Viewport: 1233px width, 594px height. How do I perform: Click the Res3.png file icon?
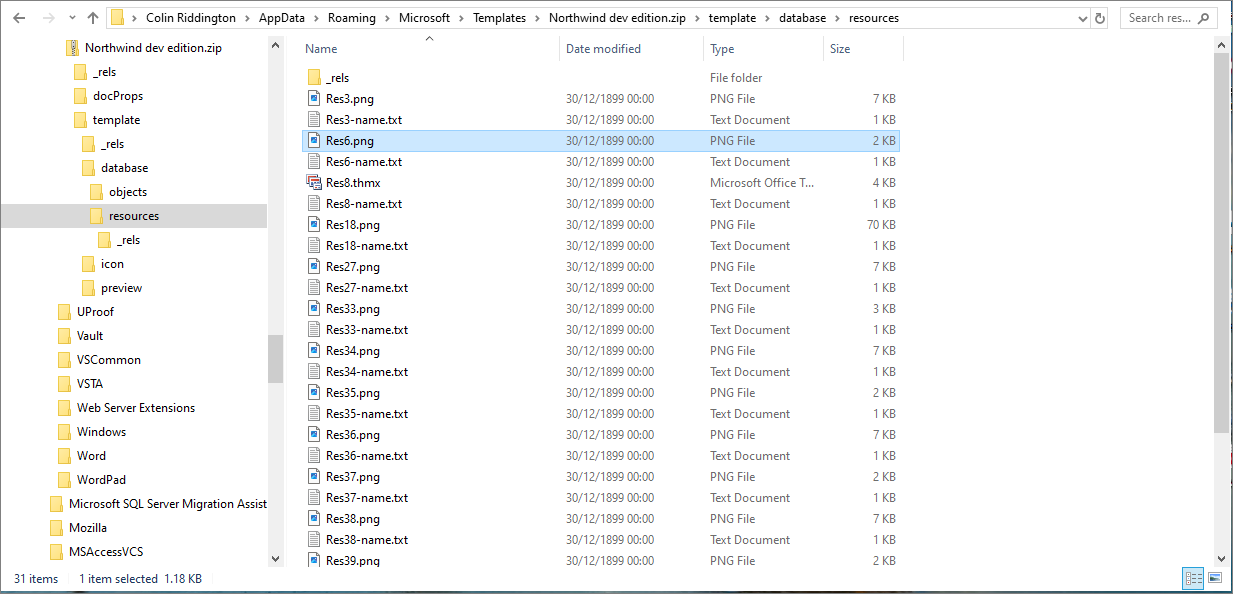click(314, 99)
